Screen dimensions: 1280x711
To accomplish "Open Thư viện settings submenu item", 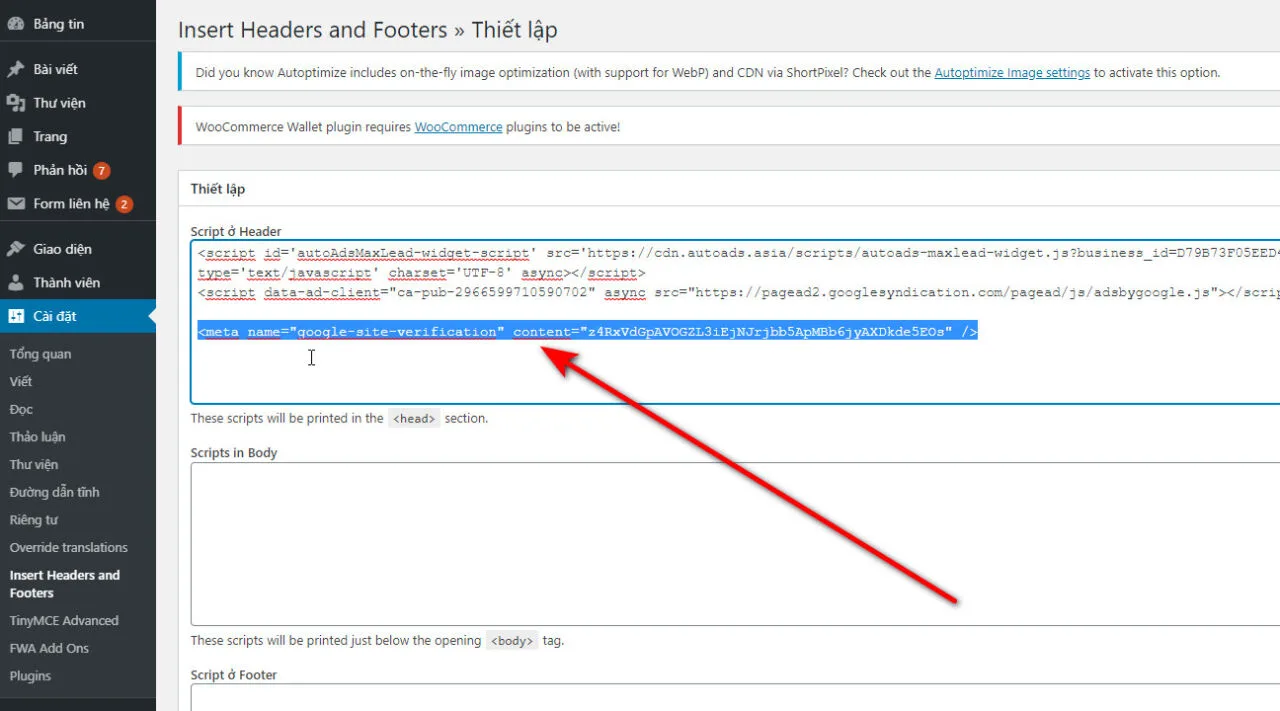I will point(34,465).
